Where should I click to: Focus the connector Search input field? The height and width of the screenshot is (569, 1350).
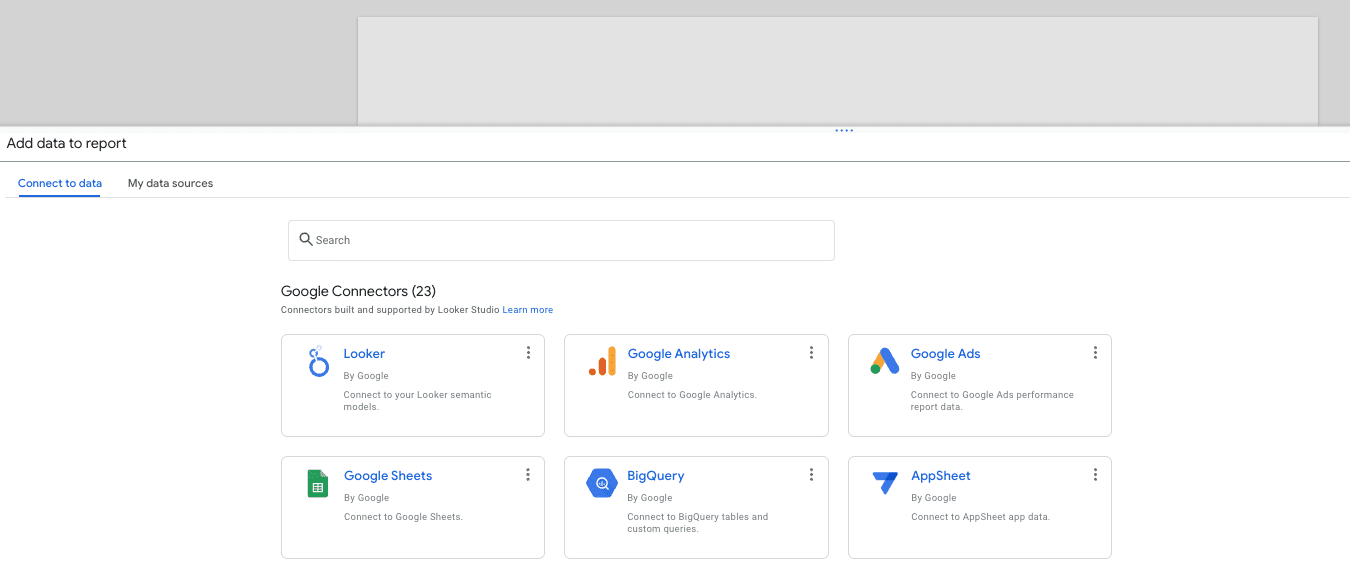point(570,240)
